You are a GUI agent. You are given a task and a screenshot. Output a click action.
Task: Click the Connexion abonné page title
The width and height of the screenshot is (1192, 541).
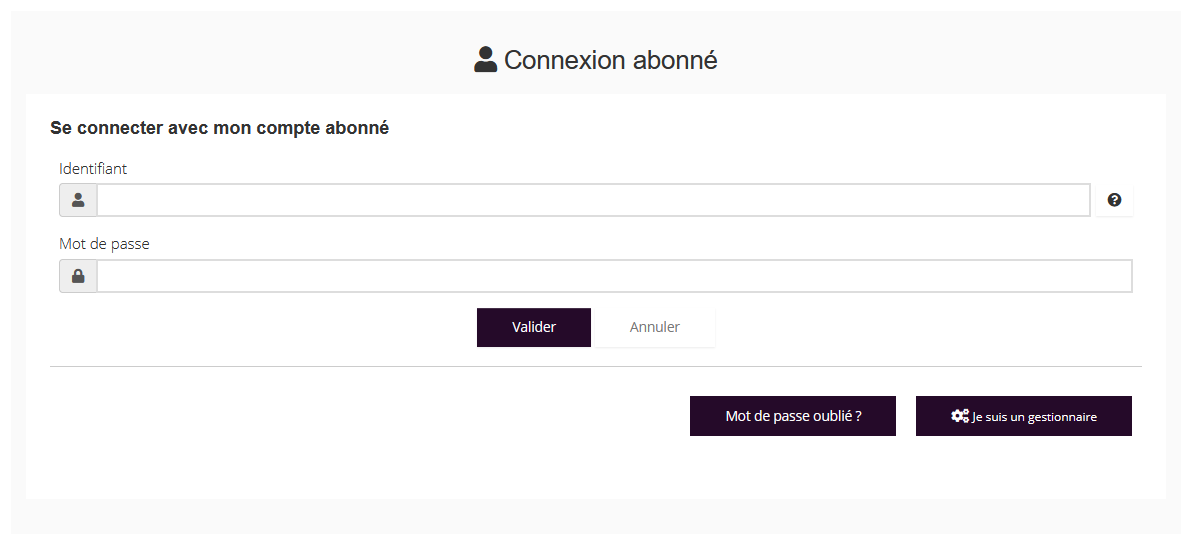(x=610, y=60)
